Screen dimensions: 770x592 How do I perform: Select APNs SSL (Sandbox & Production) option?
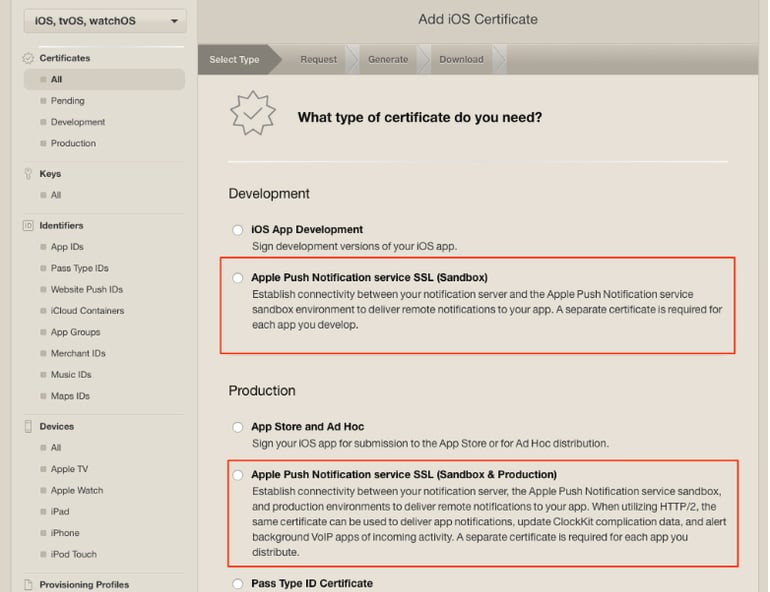click(x=237, y=475)
